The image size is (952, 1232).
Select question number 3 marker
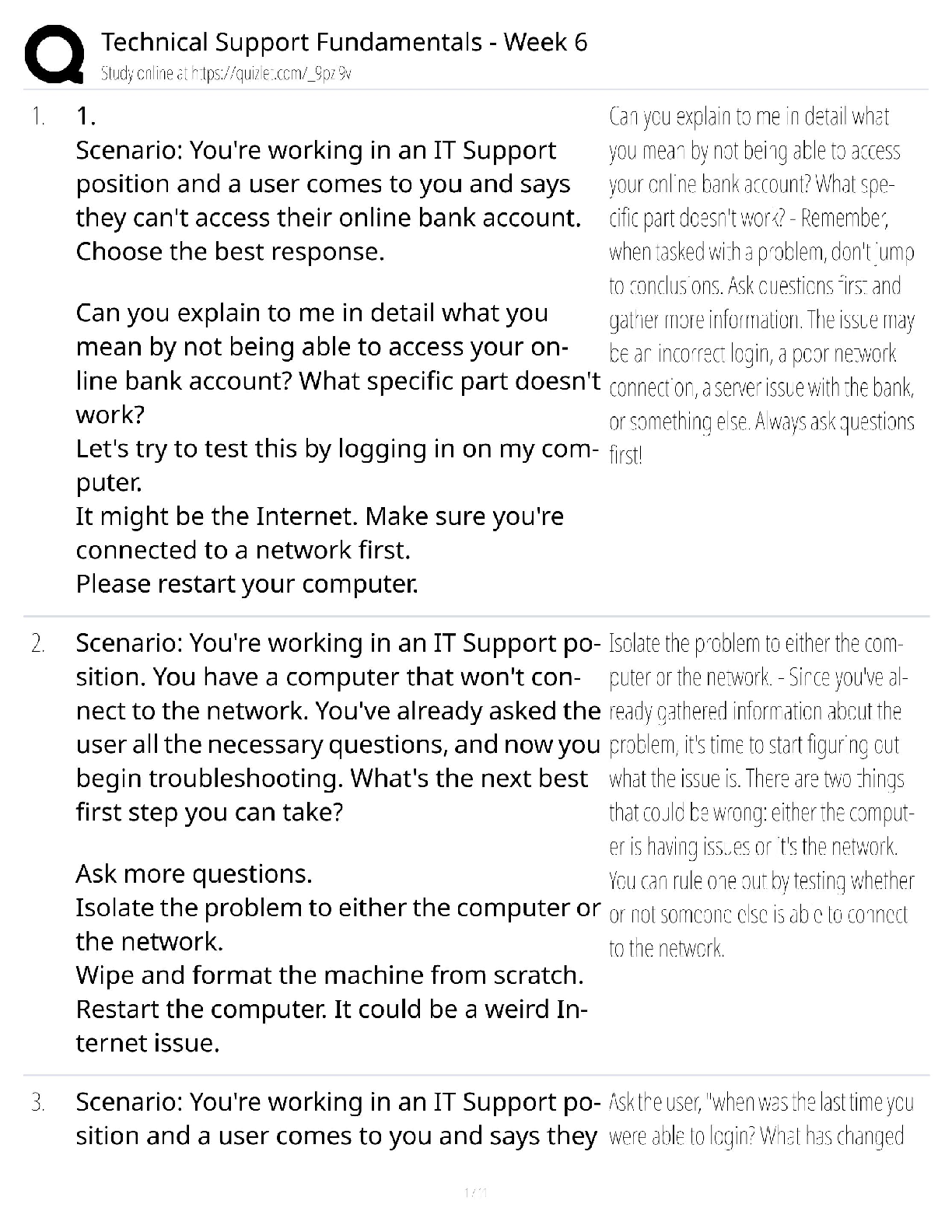tap(38, 1103)
